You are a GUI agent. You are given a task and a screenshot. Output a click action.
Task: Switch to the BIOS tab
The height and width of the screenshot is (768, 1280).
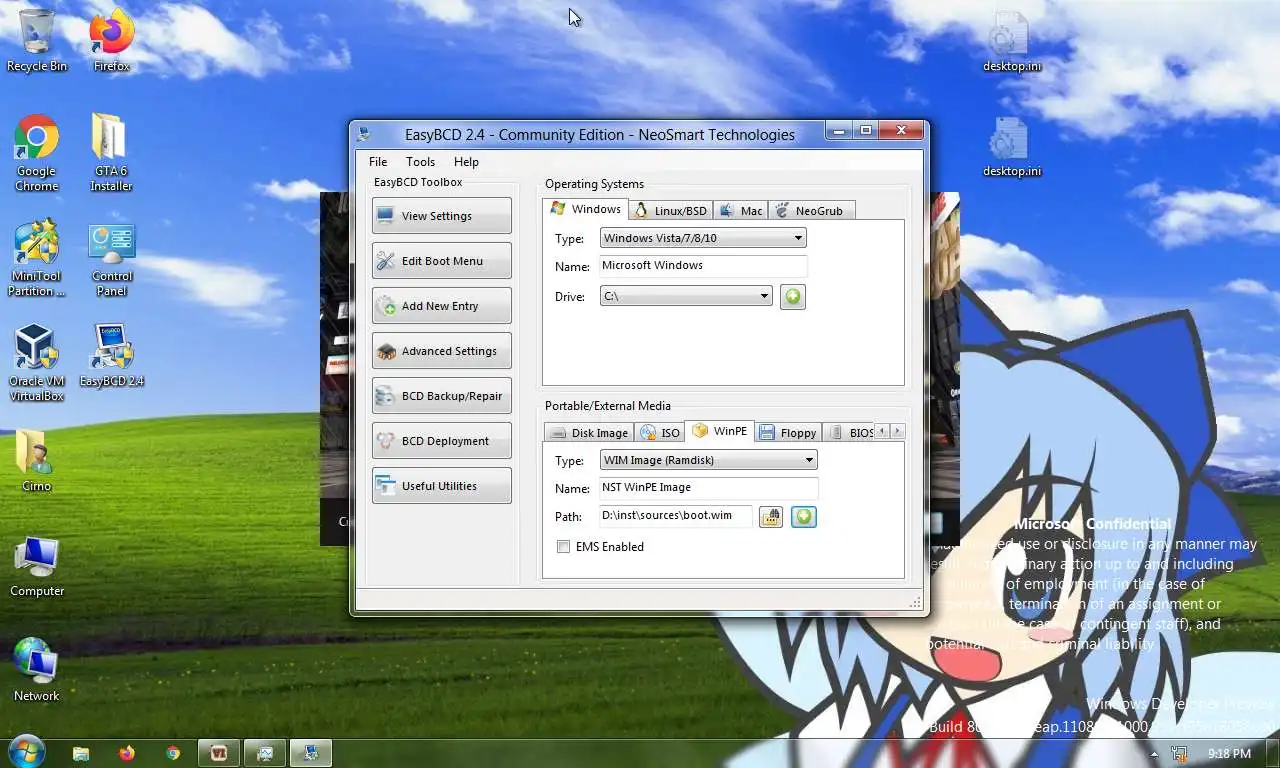849,433
